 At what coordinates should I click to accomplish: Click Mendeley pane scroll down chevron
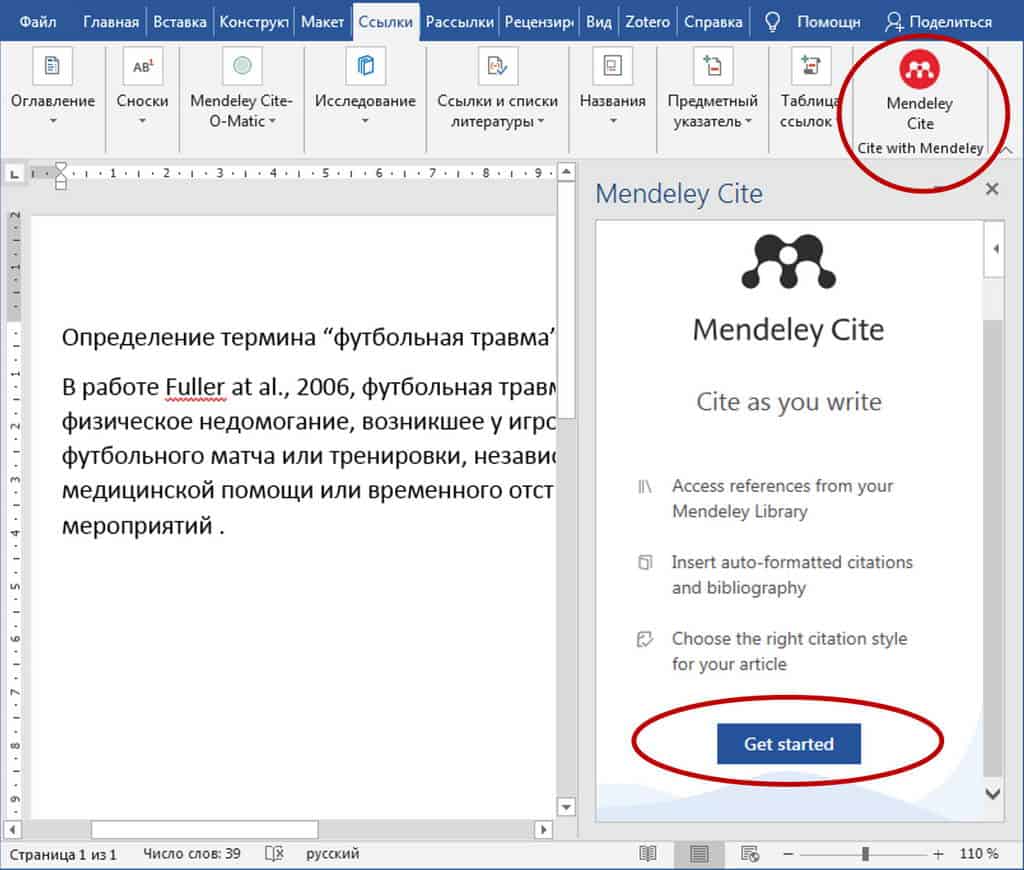click(x=992, y=794)
